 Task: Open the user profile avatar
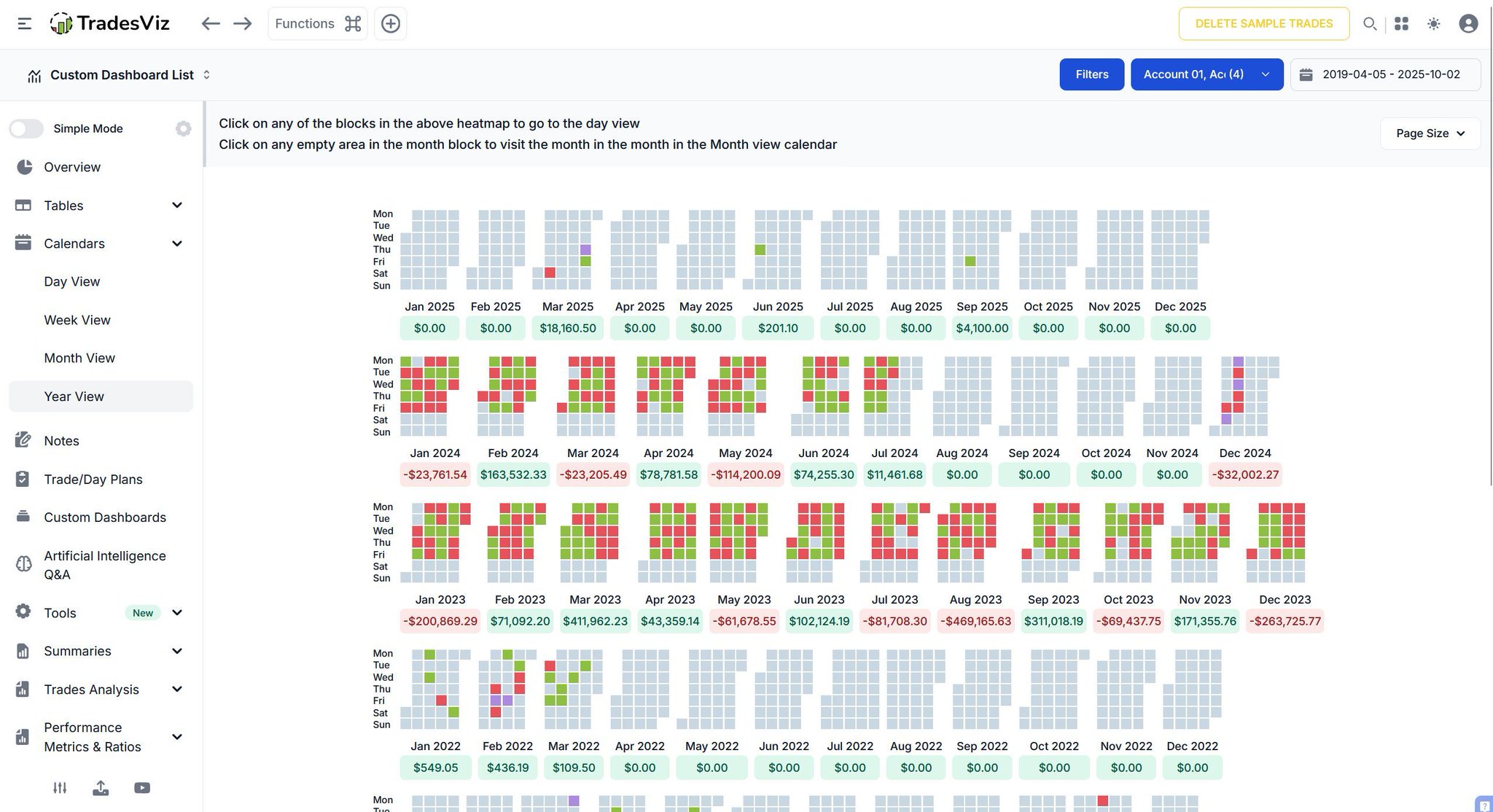click(x=1468, y=23)
